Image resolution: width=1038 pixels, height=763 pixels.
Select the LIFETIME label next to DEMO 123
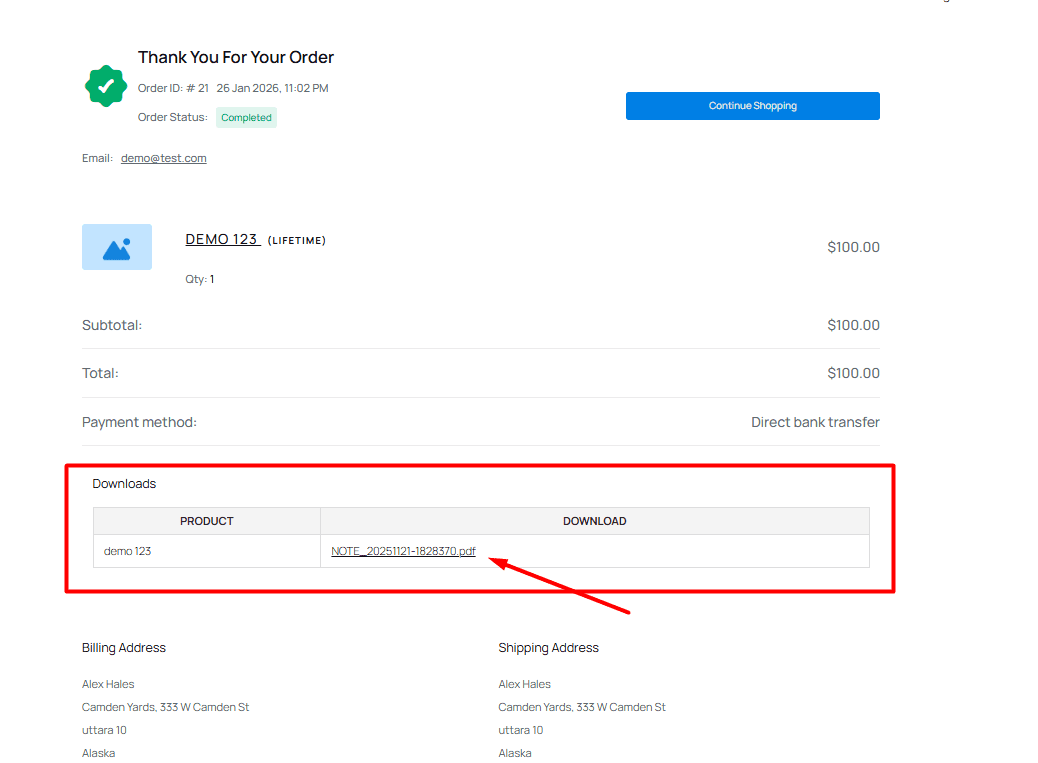(x=296, y=240)
